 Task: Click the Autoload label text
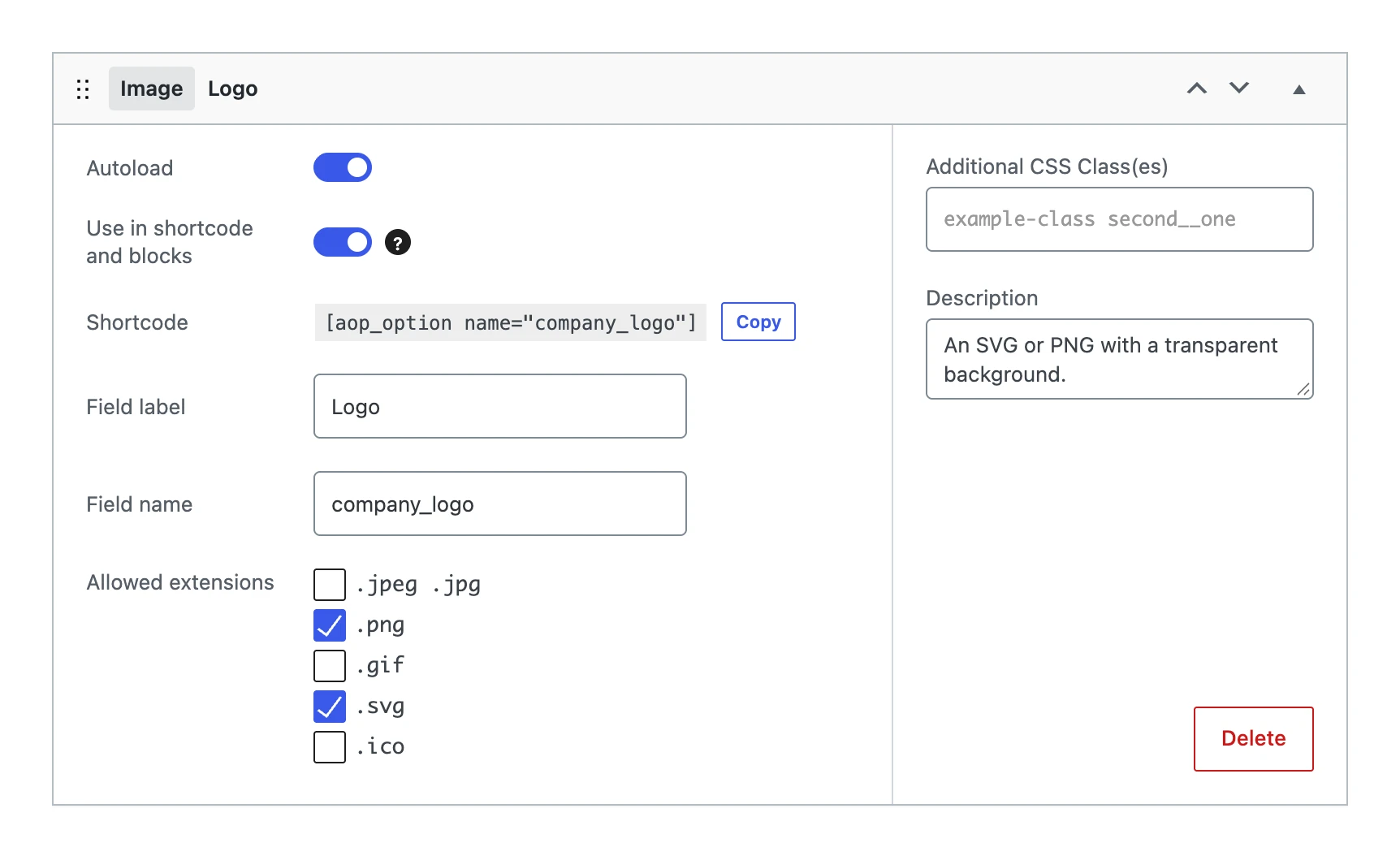130,168
